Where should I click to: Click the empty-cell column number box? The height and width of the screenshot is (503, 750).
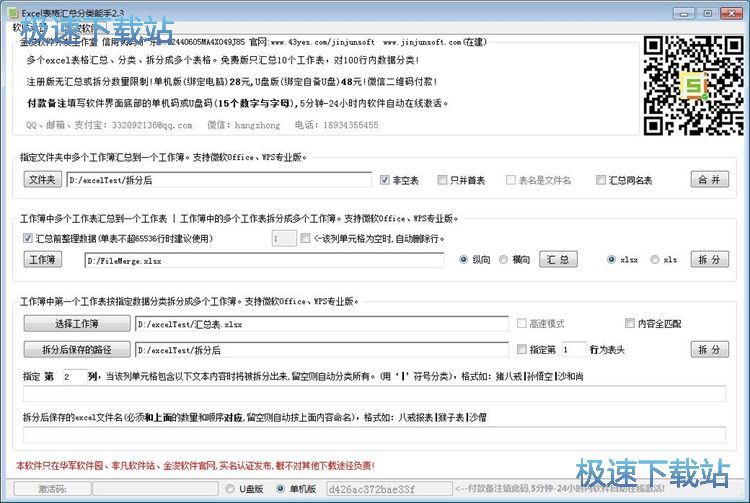click(284, 238)
